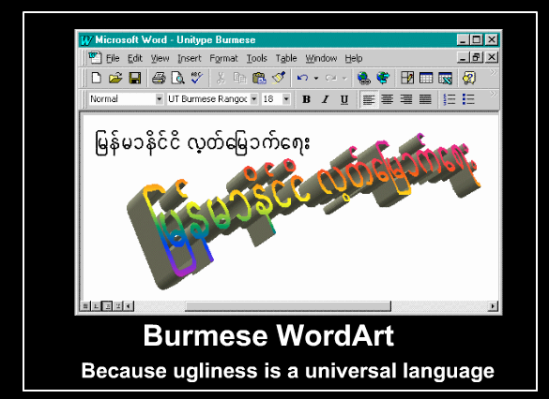Open the Table menu

click(x=286, y=58)
